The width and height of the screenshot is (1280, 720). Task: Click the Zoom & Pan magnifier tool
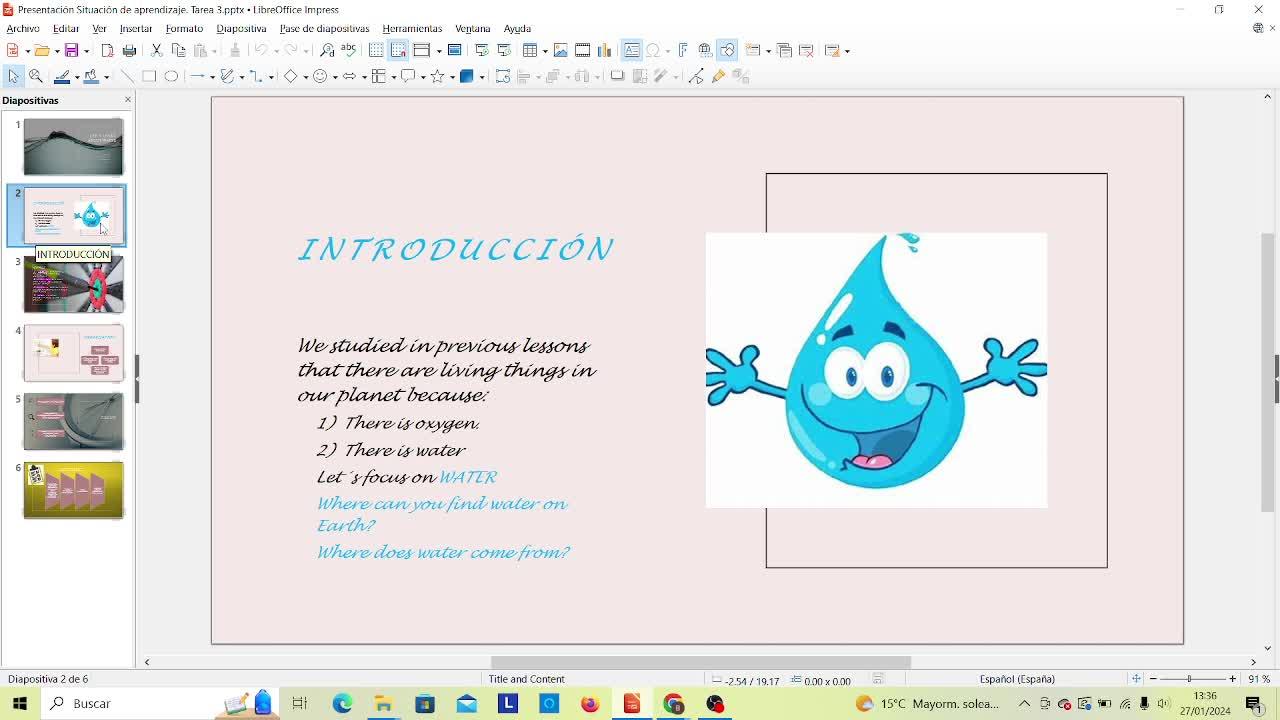click(35, 76)
